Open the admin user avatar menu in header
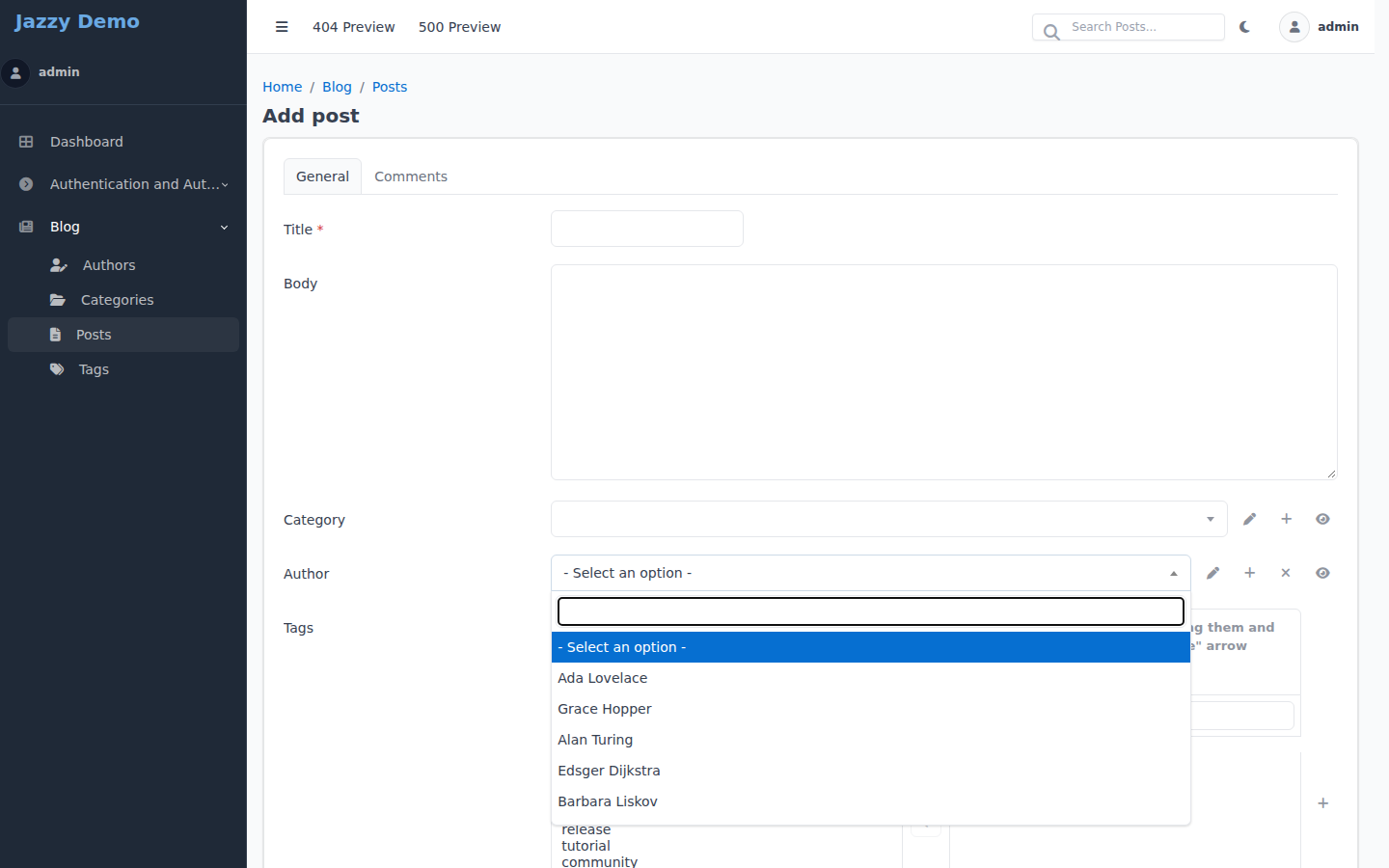 tap(1294, 27)
